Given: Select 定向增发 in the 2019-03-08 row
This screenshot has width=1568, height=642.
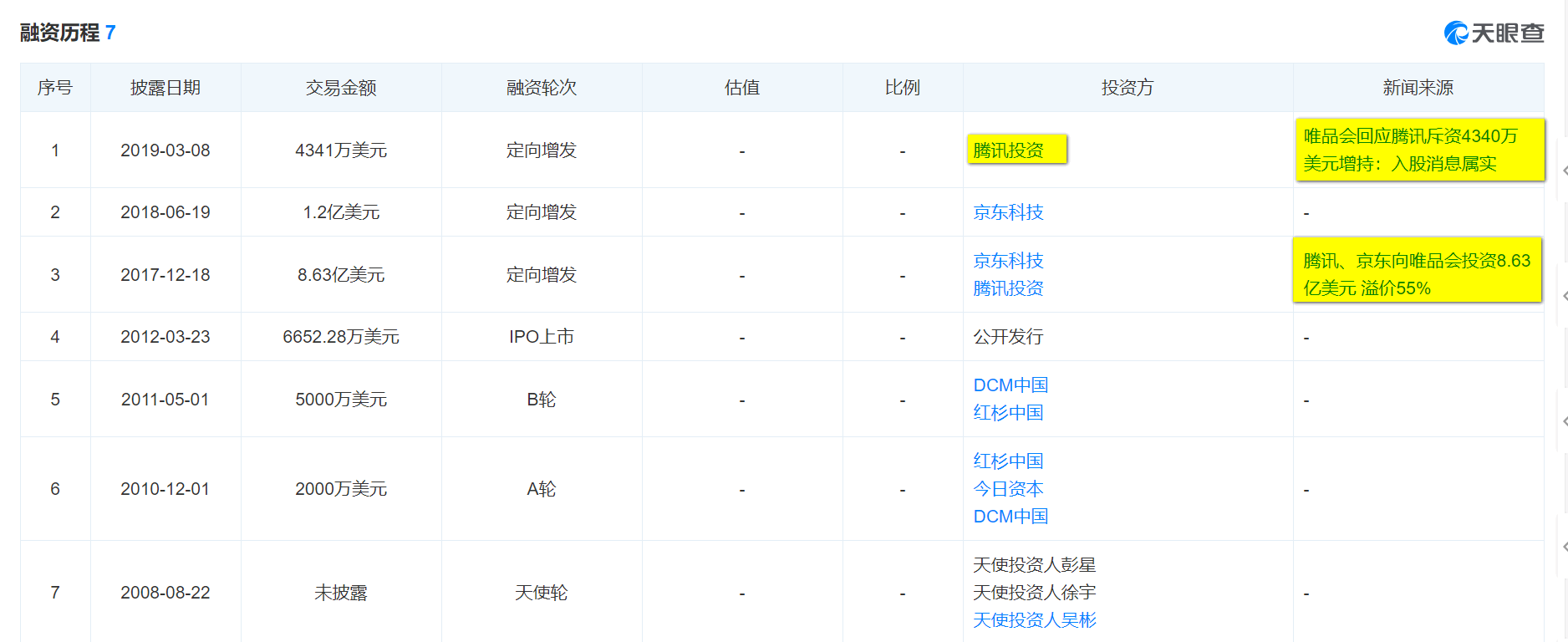Looking at the screenshot, I should tap(542, 150).
